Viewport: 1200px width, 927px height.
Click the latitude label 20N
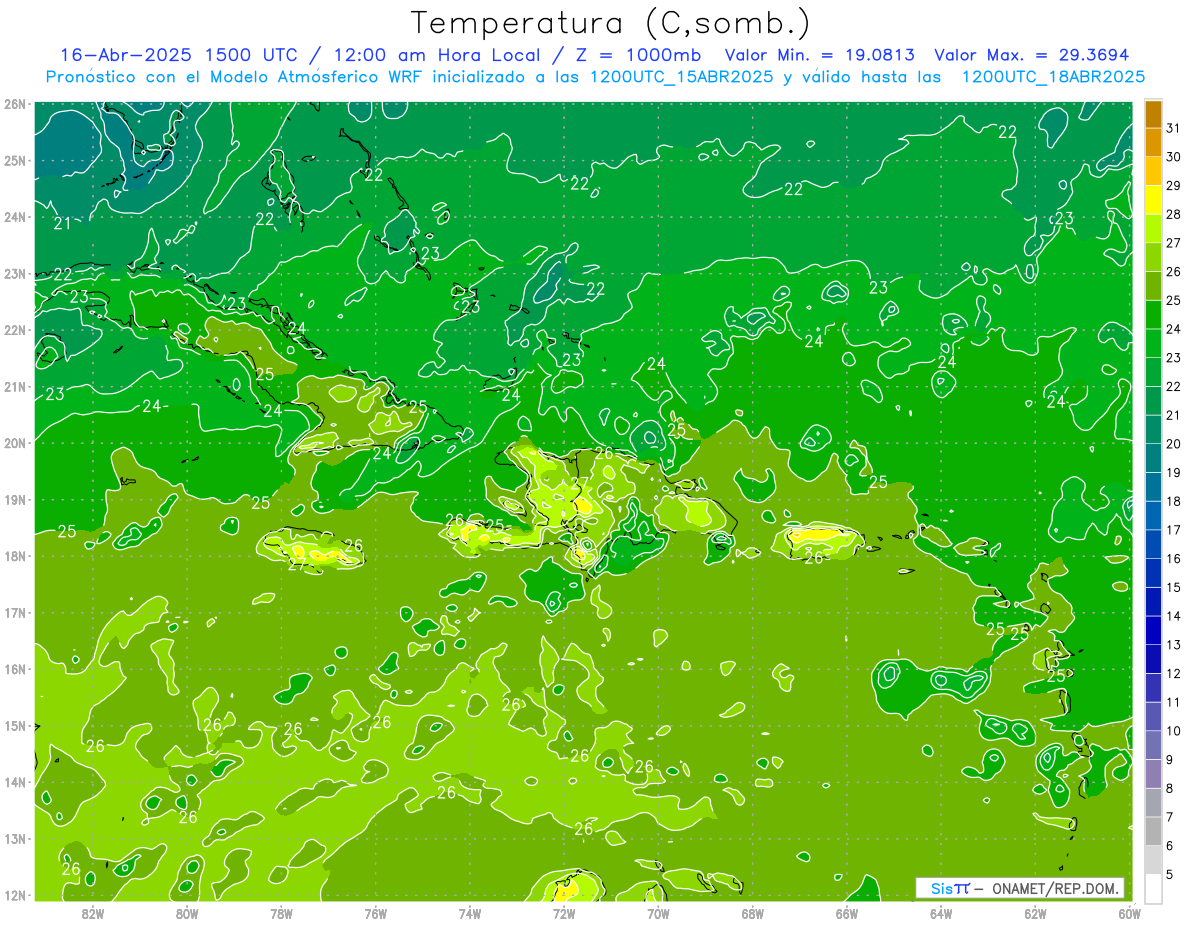point(14,443)
